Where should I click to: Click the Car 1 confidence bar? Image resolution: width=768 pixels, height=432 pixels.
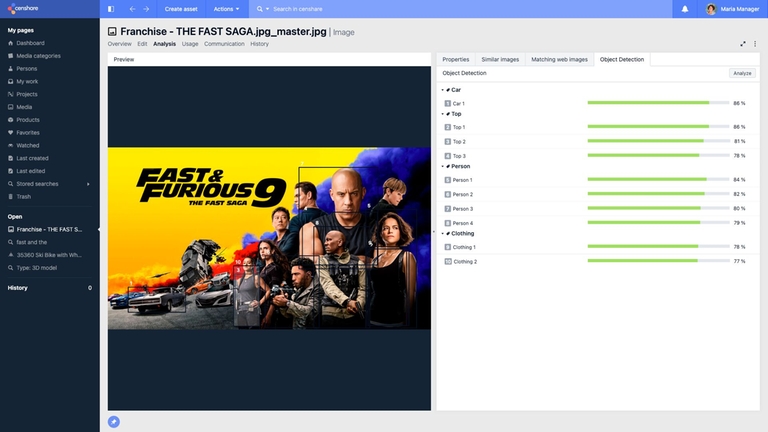[658, 103]
